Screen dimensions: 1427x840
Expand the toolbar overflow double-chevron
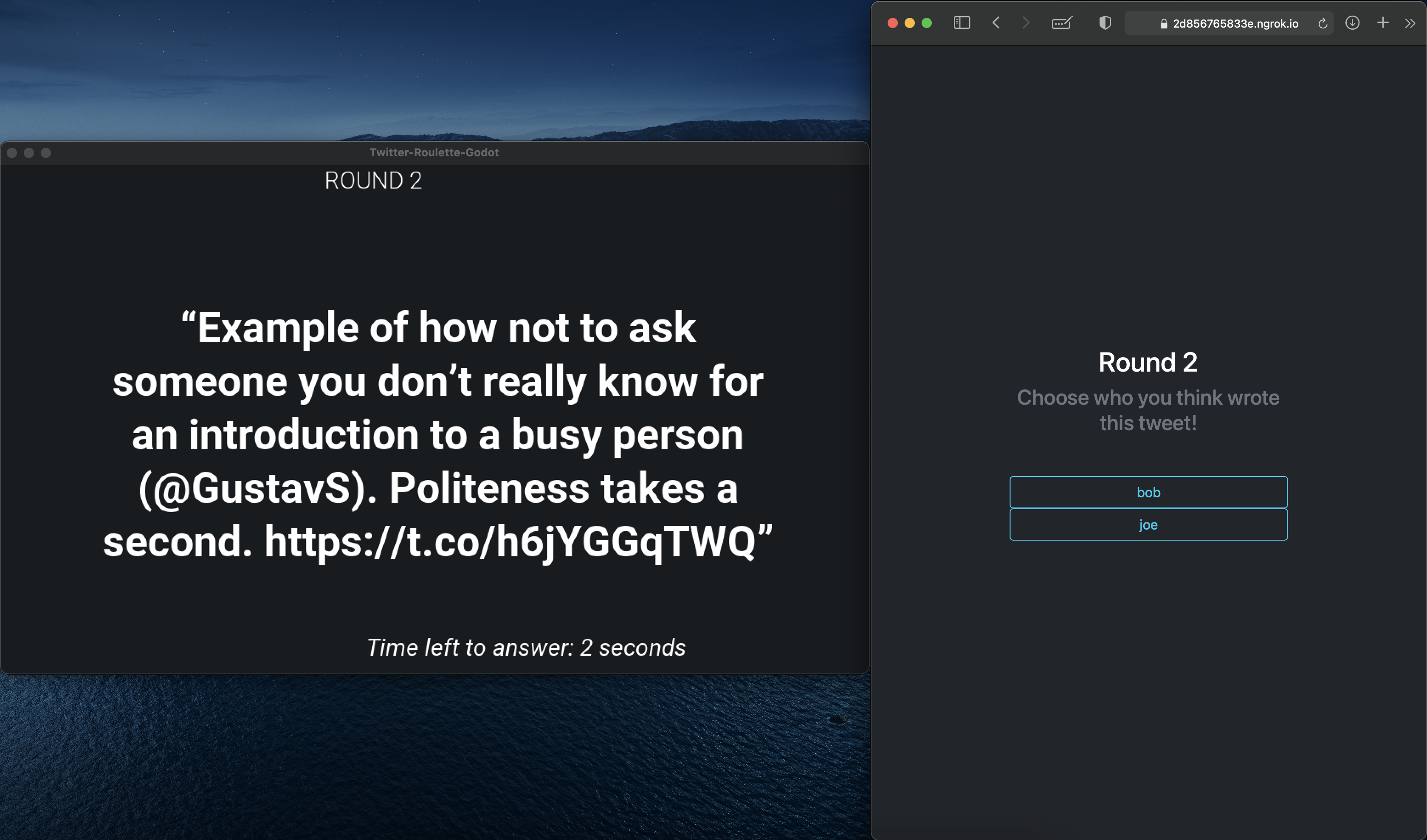click(1410, 23)
